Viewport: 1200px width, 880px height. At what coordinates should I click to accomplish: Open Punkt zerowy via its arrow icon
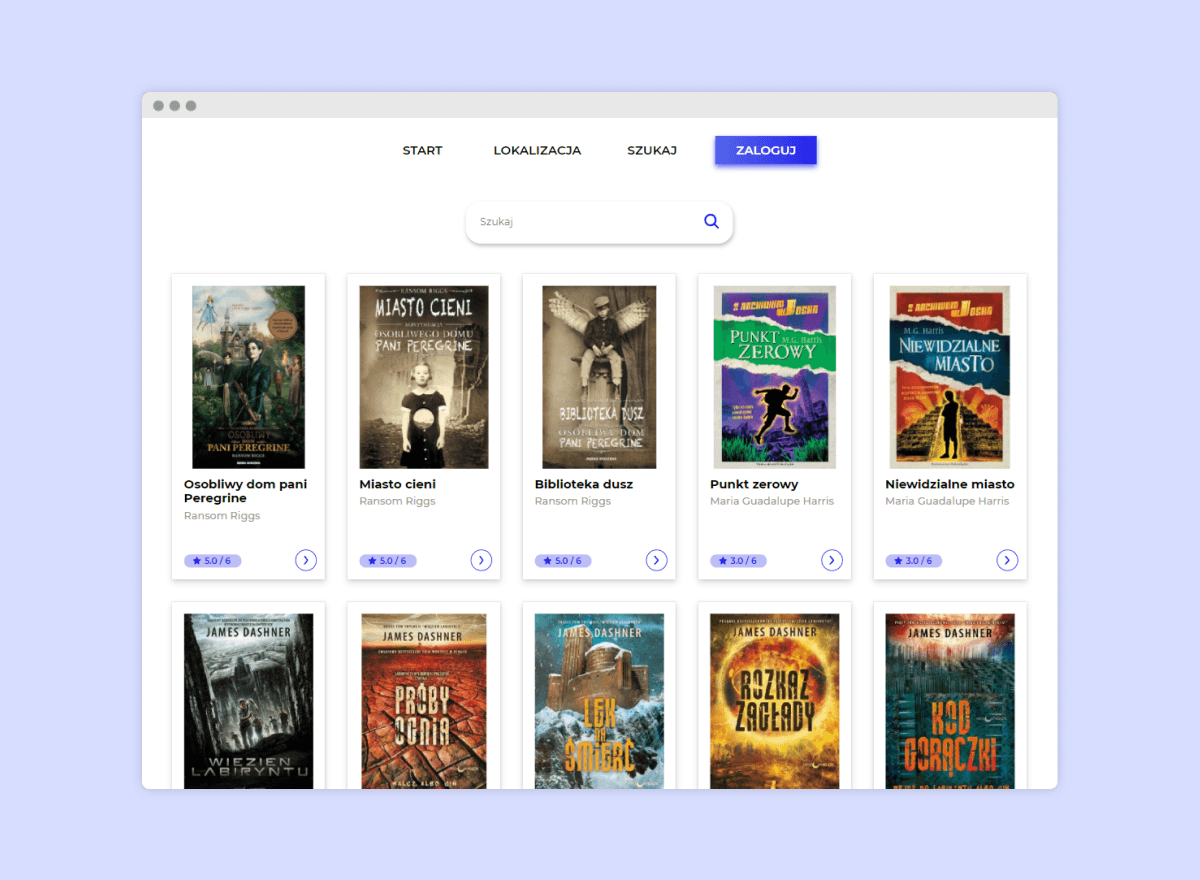[832, 560]
